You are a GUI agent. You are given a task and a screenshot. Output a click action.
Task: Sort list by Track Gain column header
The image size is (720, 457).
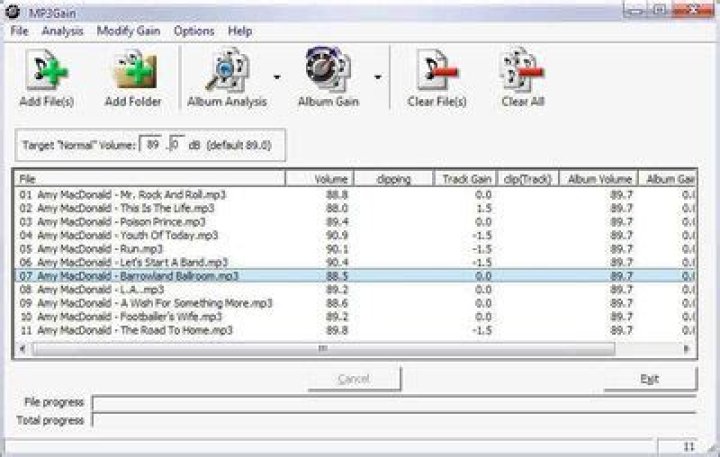(465, 179)
